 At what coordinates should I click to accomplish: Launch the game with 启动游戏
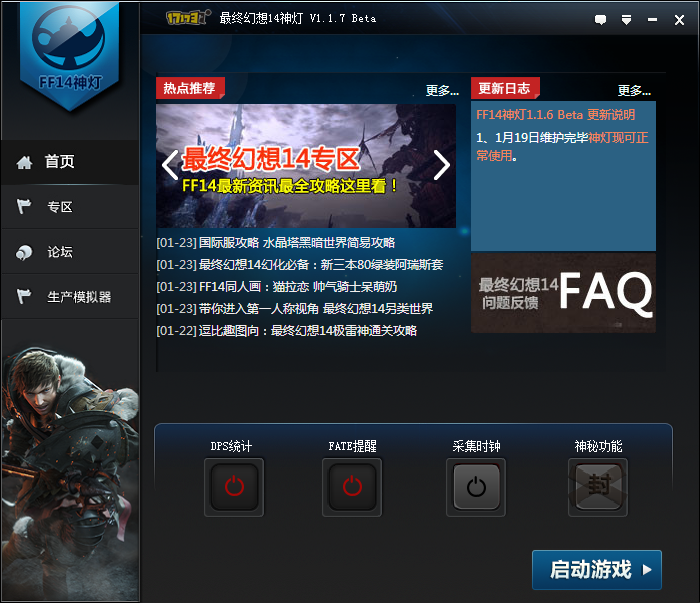(x=597, y=570)
